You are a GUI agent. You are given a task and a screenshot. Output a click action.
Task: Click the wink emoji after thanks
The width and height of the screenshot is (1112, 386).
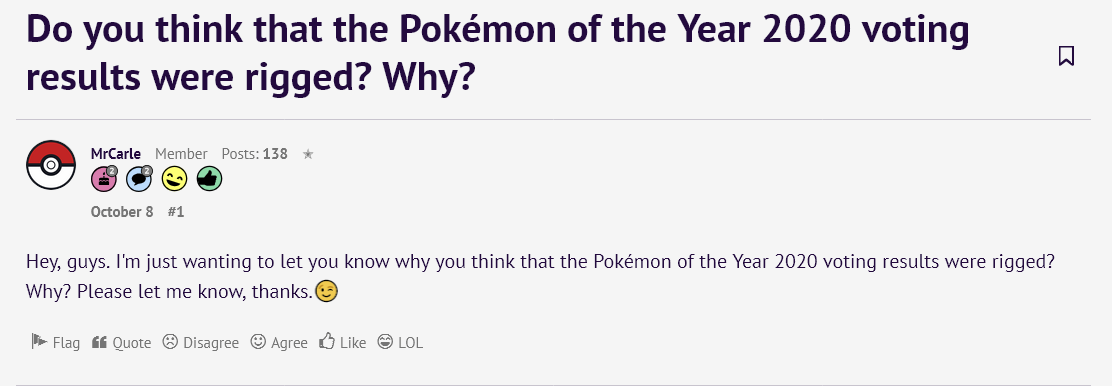(x=326, y=292)
